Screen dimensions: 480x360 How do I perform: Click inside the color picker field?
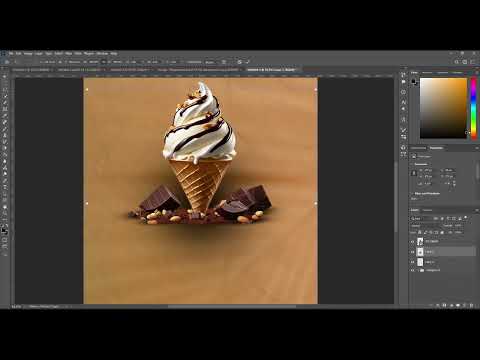[443, 108]
